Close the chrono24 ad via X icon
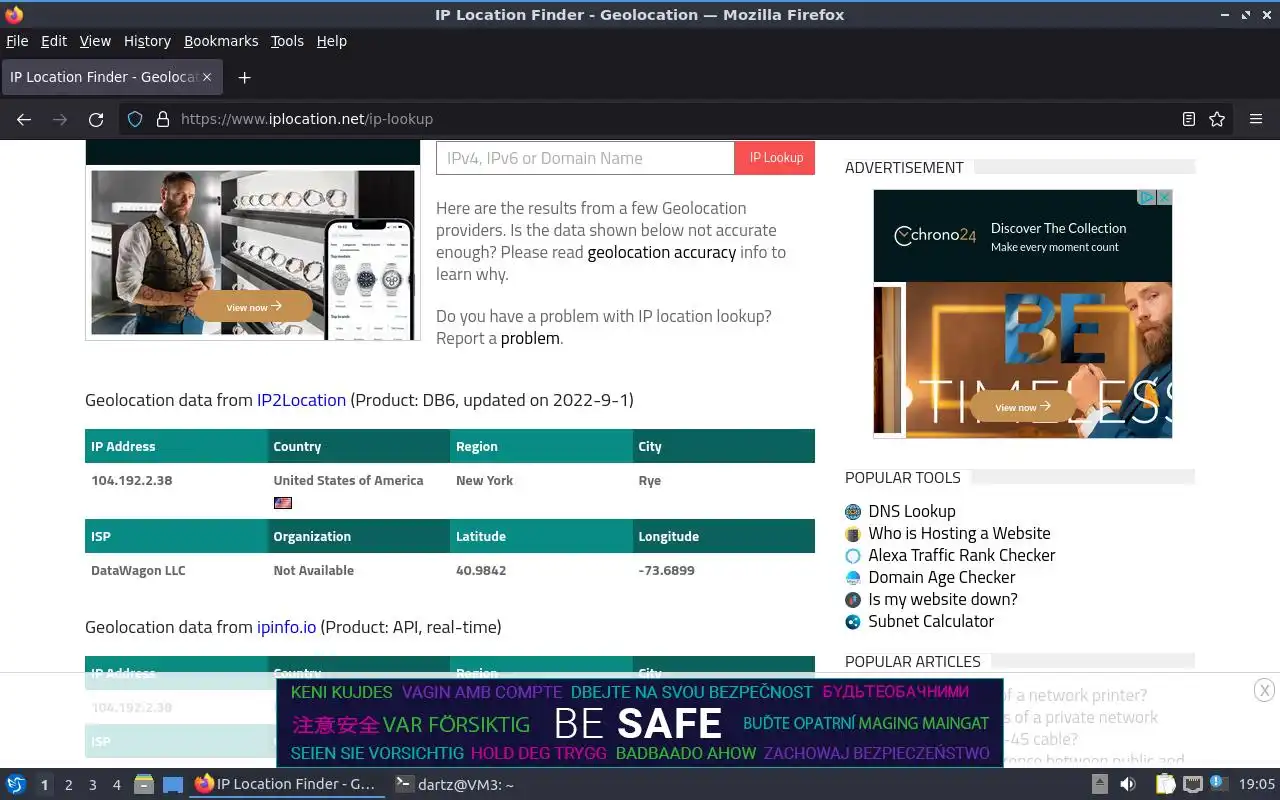This screenshot has width=1280, height=800. (1164, 198)
